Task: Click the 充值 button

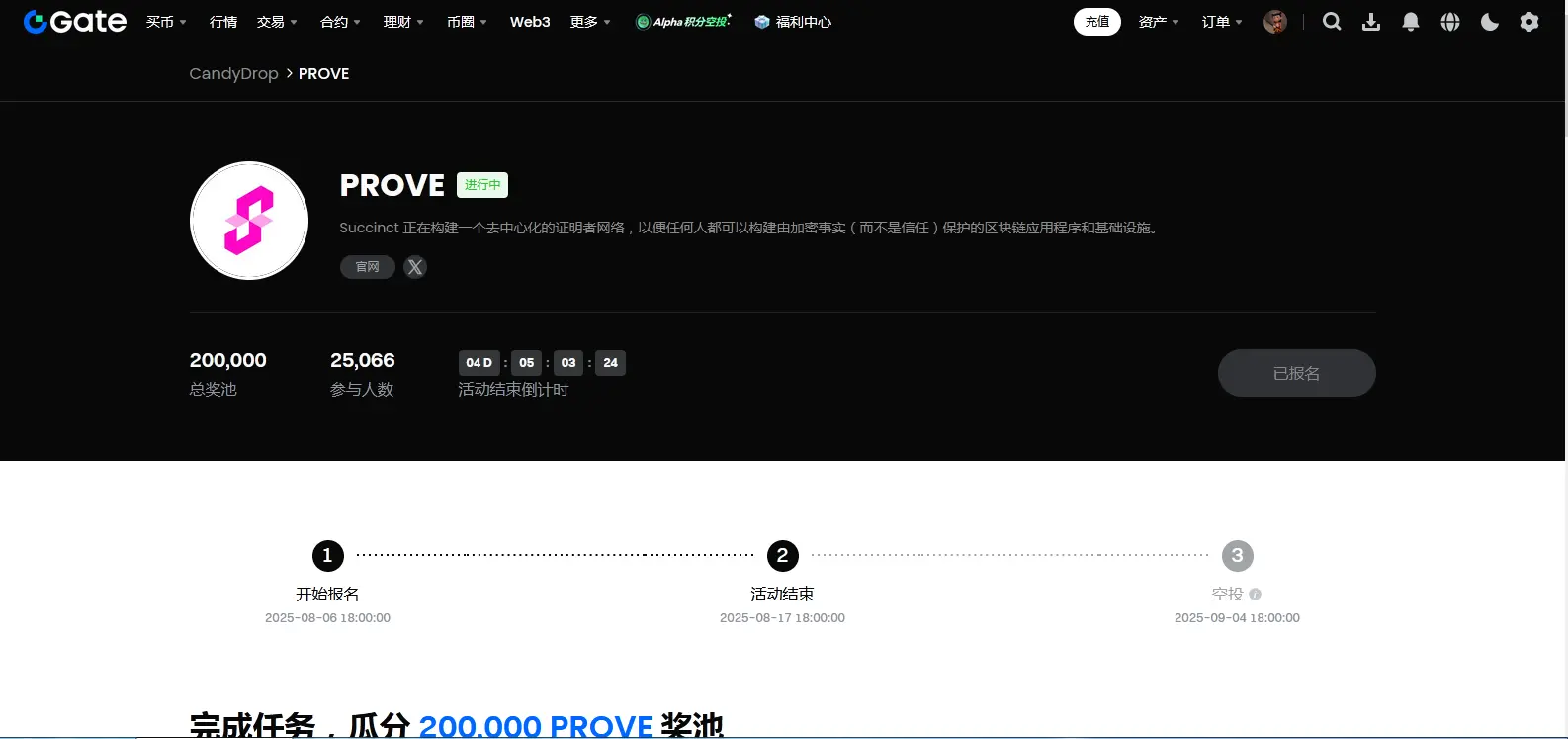Action: (1097, 22)
